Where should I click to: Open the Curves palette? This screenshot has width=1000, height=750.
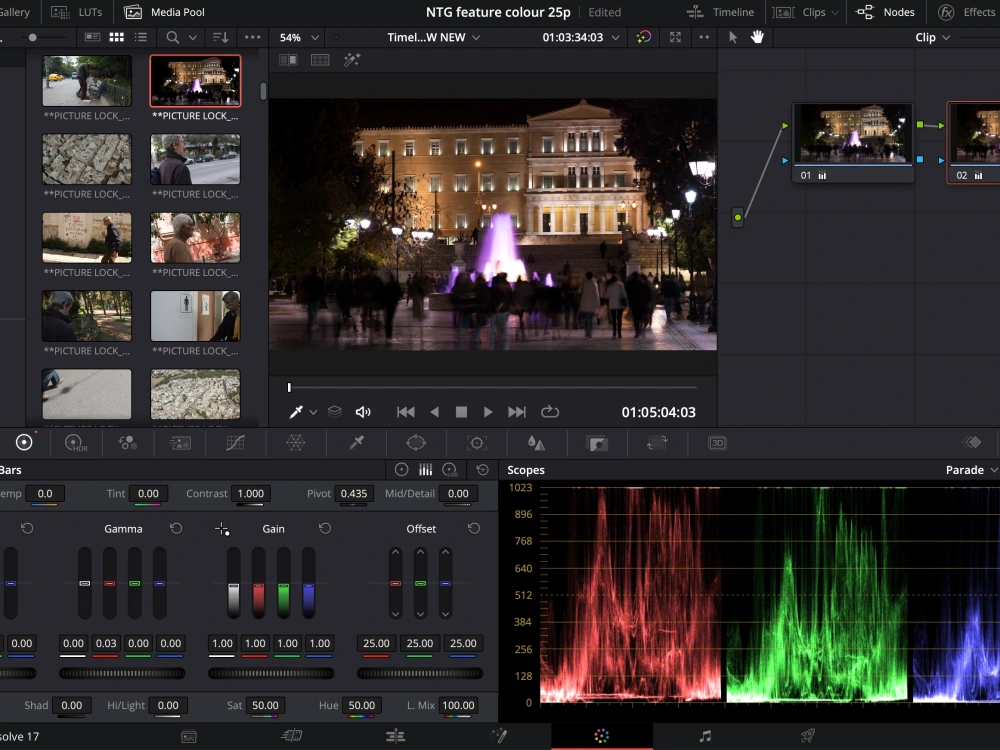(x=237, y=443)
